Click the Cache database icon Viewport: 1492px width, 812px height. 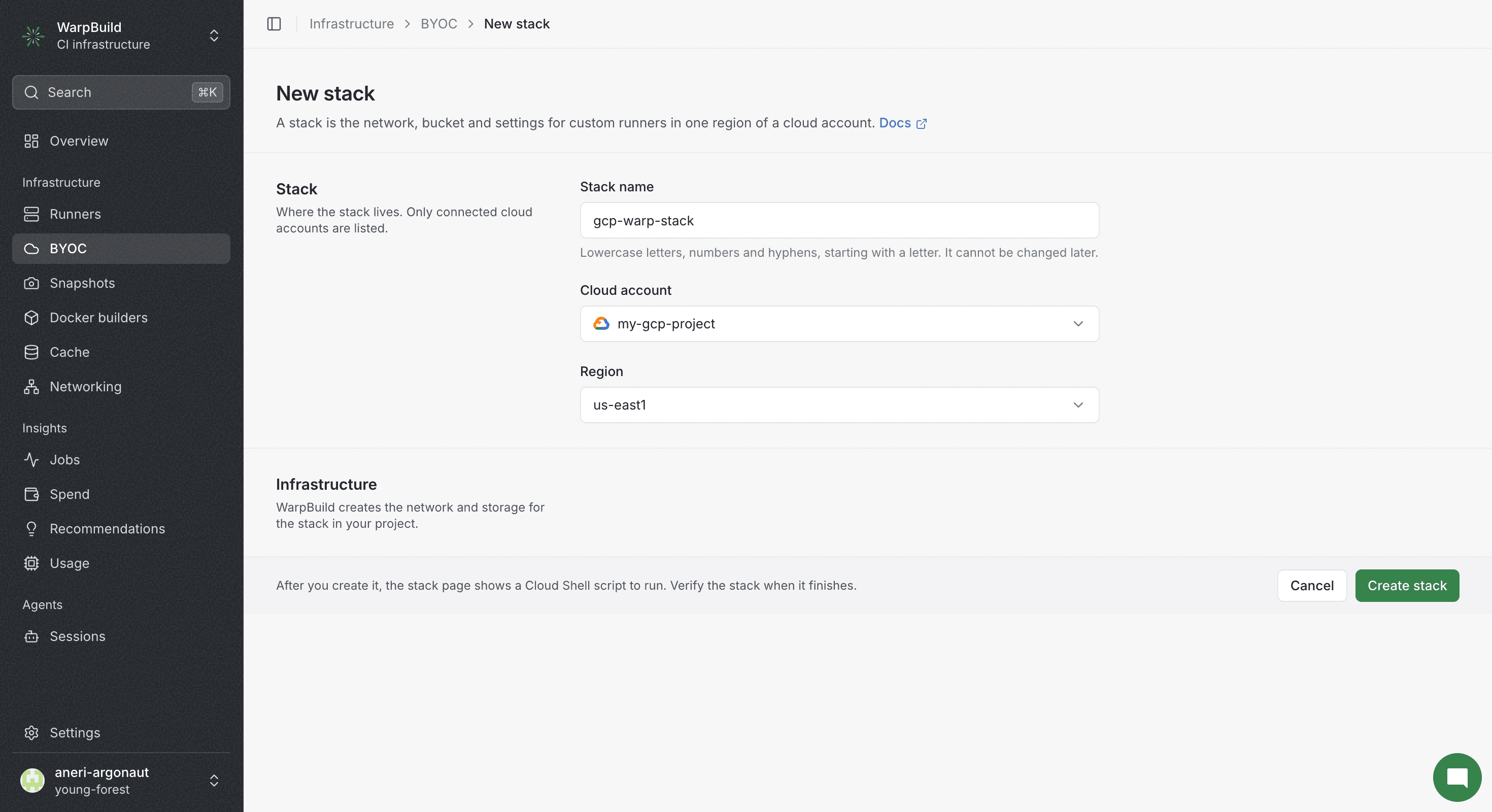click(31, 352)
